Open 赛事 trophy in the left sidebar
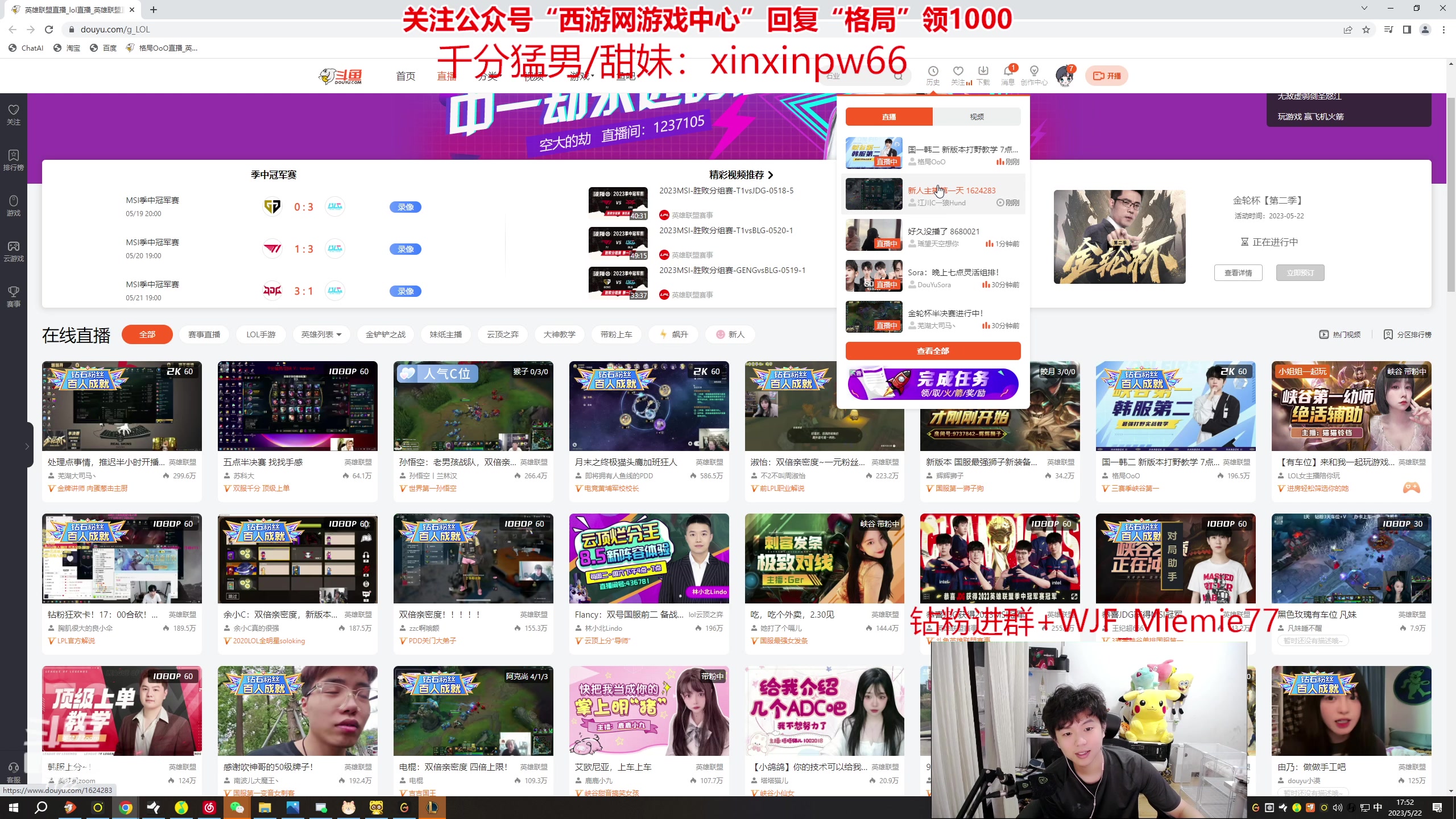The width and height of the screenshot is (1456, 819). 14,296
